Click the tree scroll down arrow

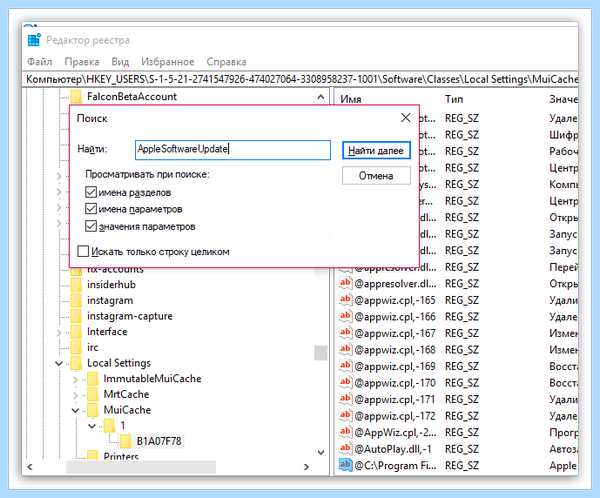click(321, 452)
